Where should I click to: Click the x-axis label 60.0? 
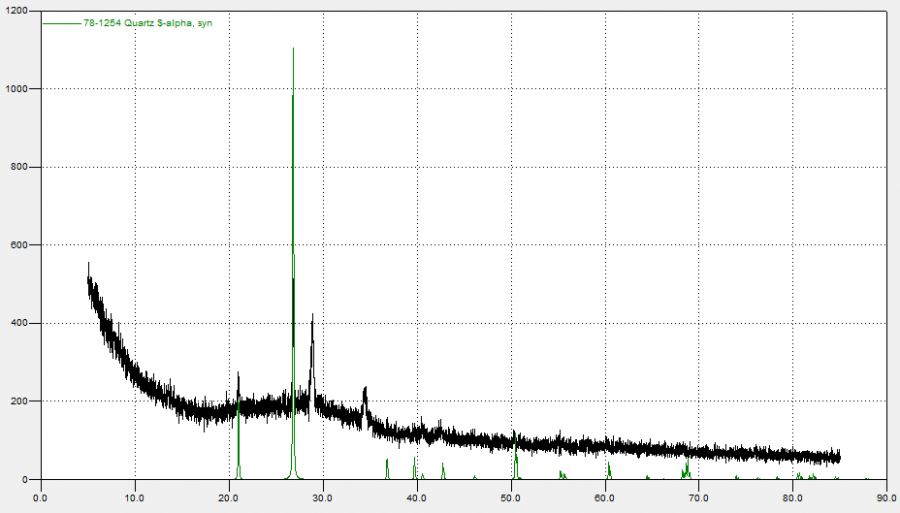(x=604, y=498)
